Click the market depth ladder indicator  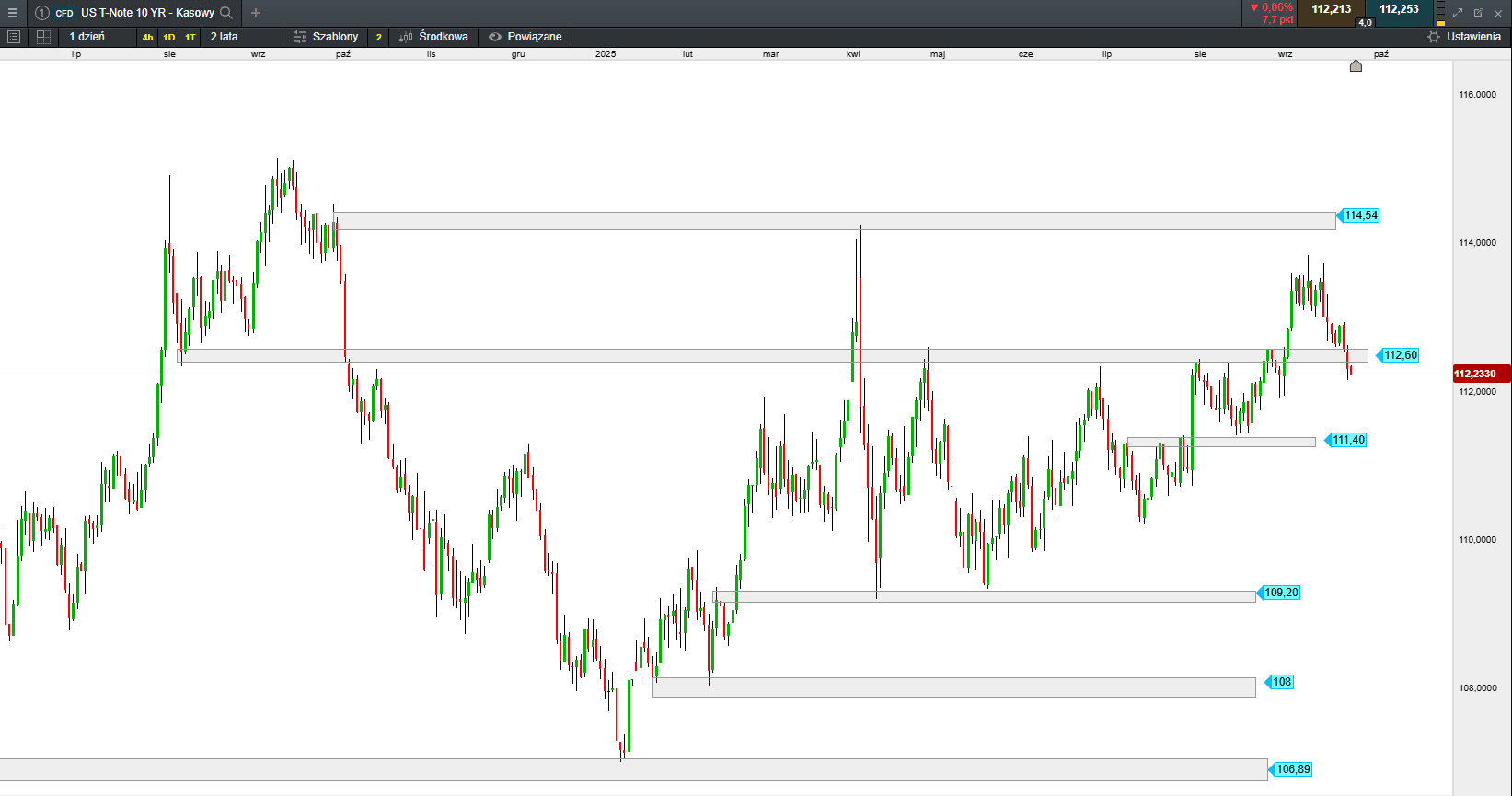point(1440,13)
